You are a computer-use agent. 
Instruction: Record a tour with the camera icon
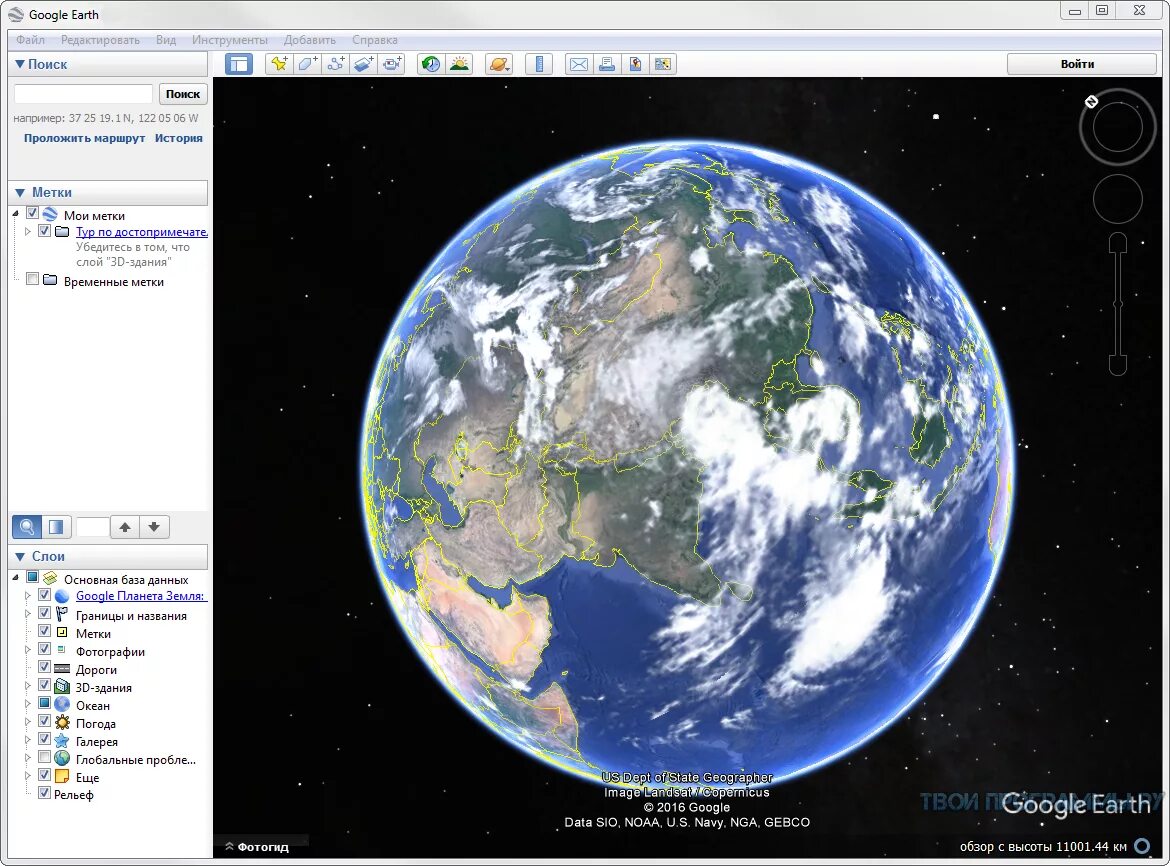[392, 64]
